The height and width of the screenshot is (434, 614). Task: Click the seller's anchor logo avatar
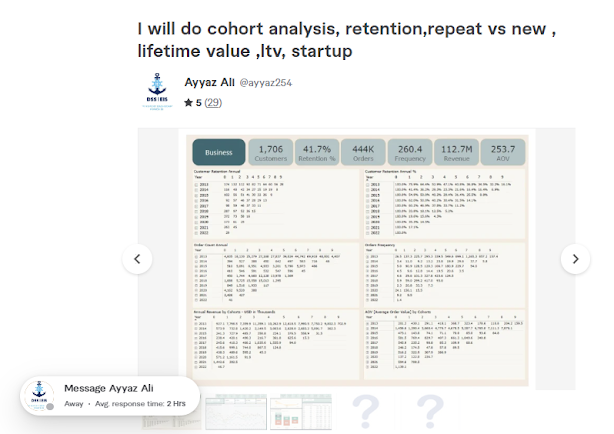coord(157,91)
